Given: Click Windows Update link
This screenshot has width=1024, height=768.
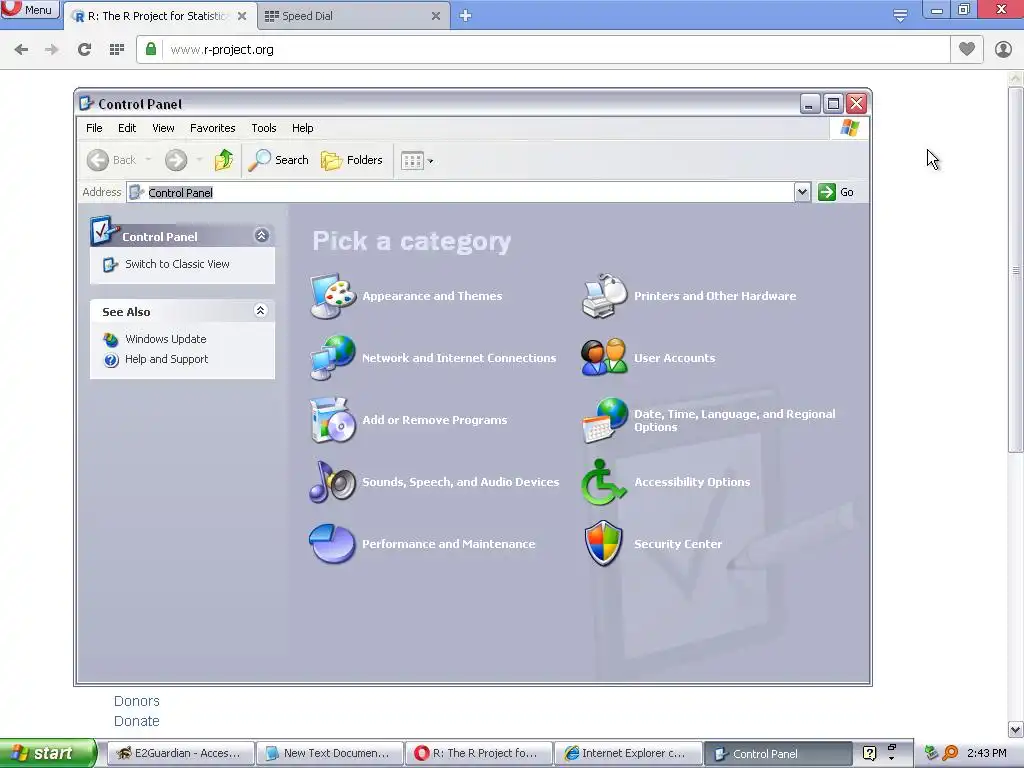Looking at the screenshot, I should 165,340.
